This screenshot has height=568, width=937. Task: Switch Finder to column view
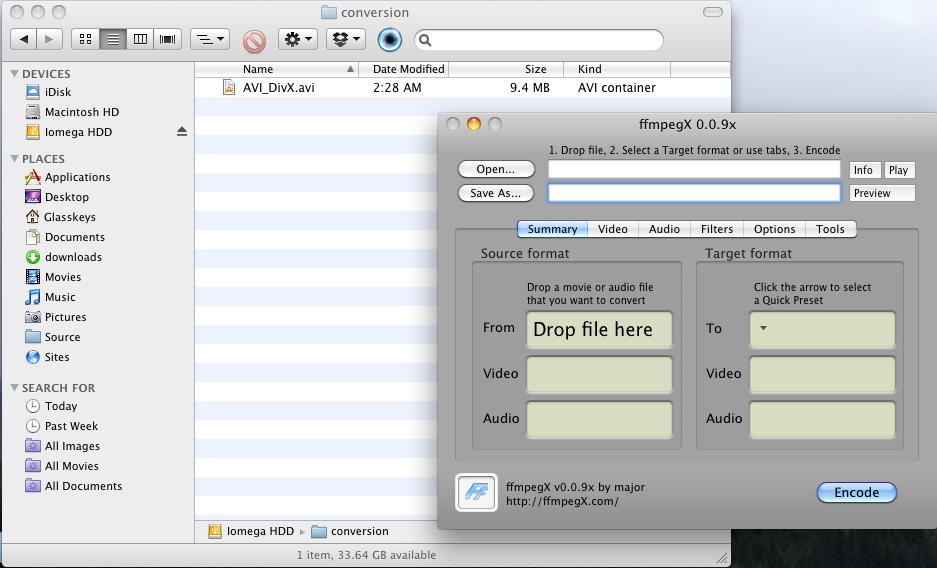pyautogui.click(x=140, y=40)
